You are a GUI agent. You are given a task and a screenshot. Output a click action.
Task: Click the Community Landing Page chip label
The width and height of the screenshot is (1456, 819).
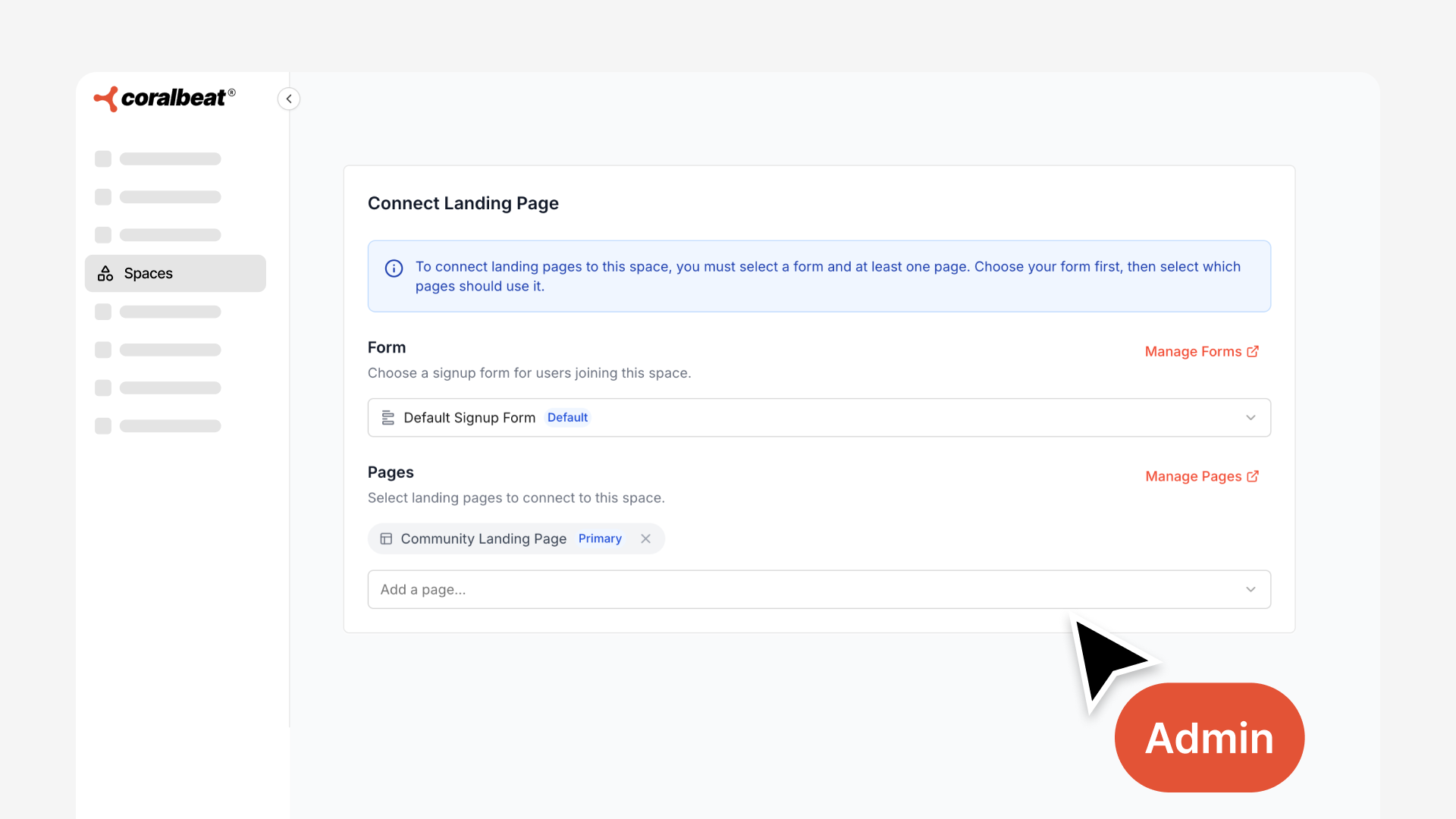pos(483,539)
